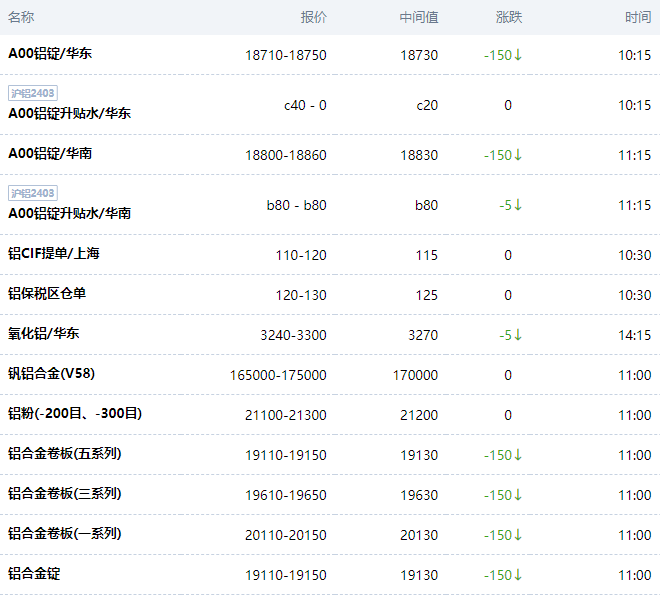The image size is (660, 604).
Task: Open the 氧化铝/华东 link
Action: pyautogui.click(x=44, y=333)
